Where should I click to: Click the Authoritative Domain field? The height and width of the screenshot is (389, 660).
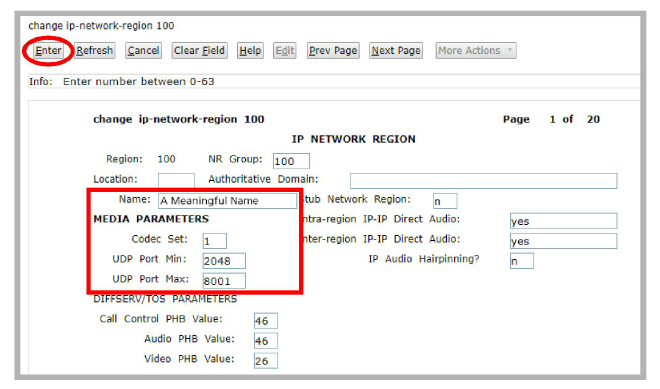(484, 181)
